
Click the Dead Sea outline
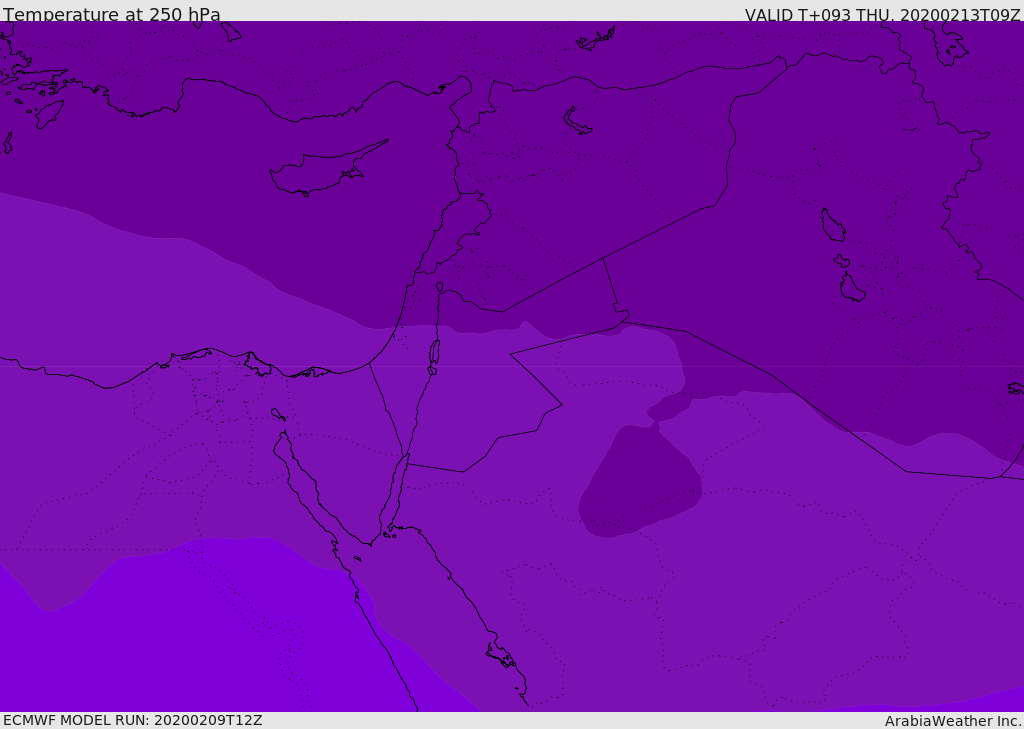click(434, 353)
